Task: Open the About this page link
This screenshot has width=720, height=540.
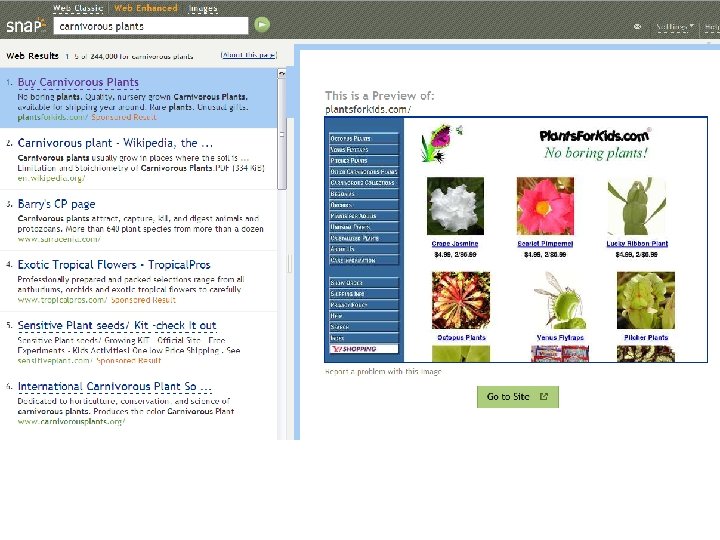Action: pyautogui.click(x=248, y=55)
